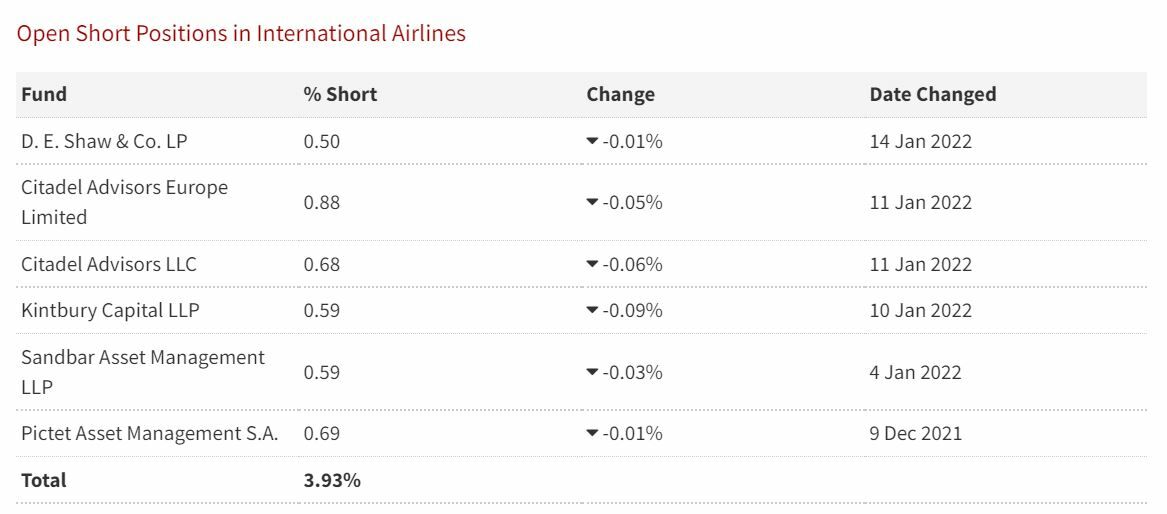
Task: Click the % Short column header
Action: click(340, 95)
